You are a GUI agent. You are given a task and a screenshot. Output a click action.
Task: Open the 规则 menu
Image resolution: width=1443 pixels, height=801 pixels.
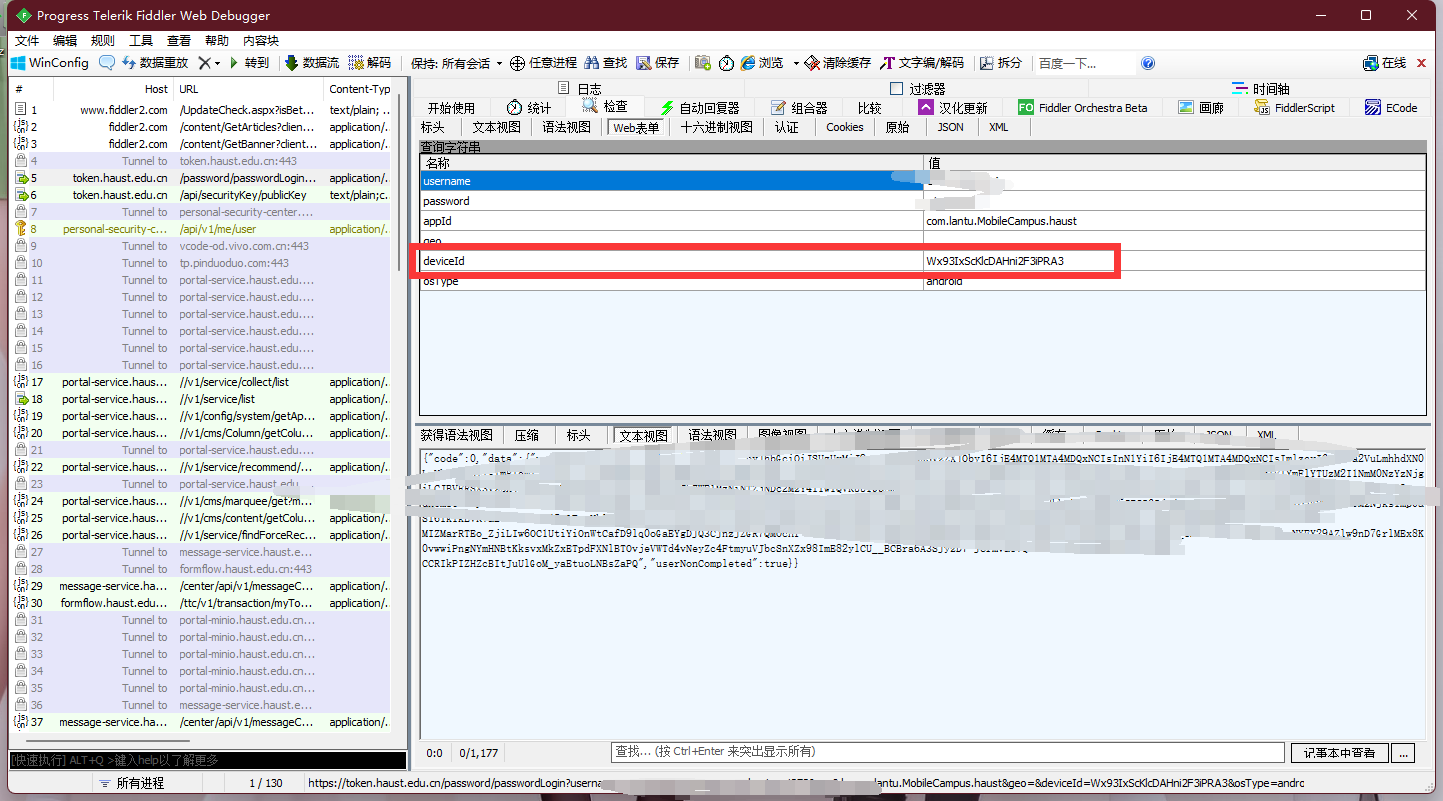(103, 41)
